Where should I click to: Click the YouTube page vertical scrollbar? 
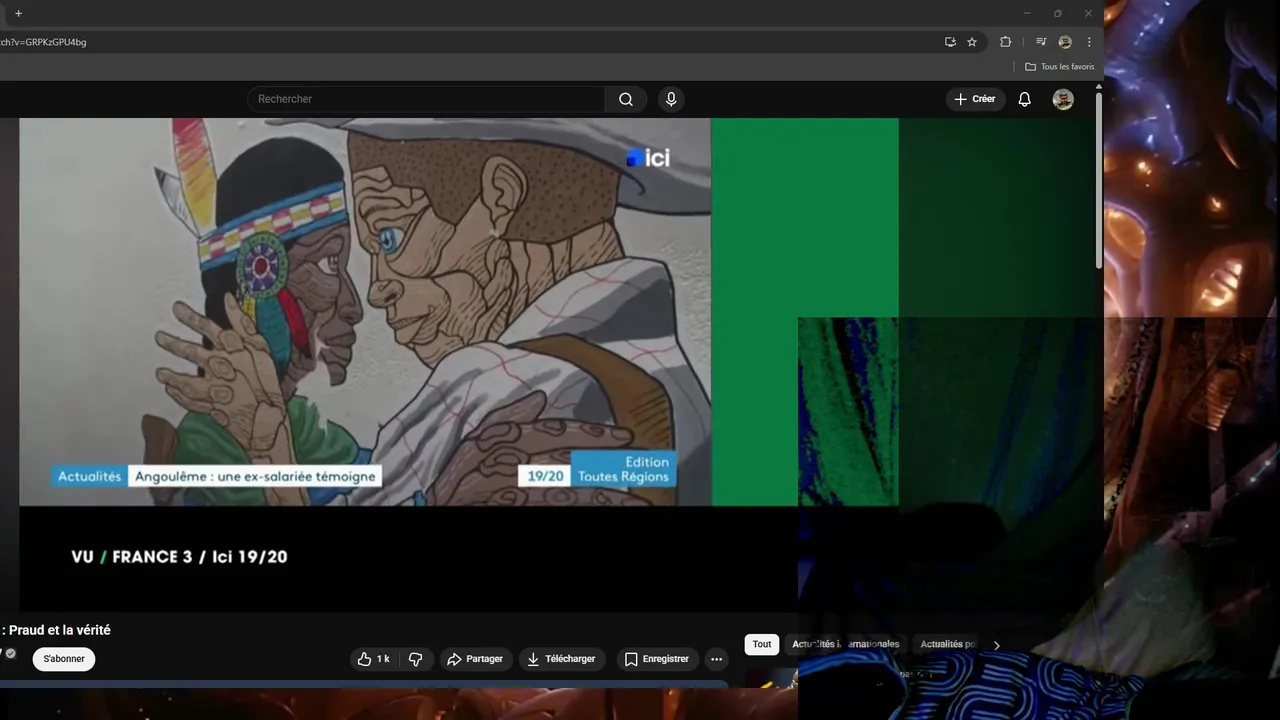(x=1099, y=180)
